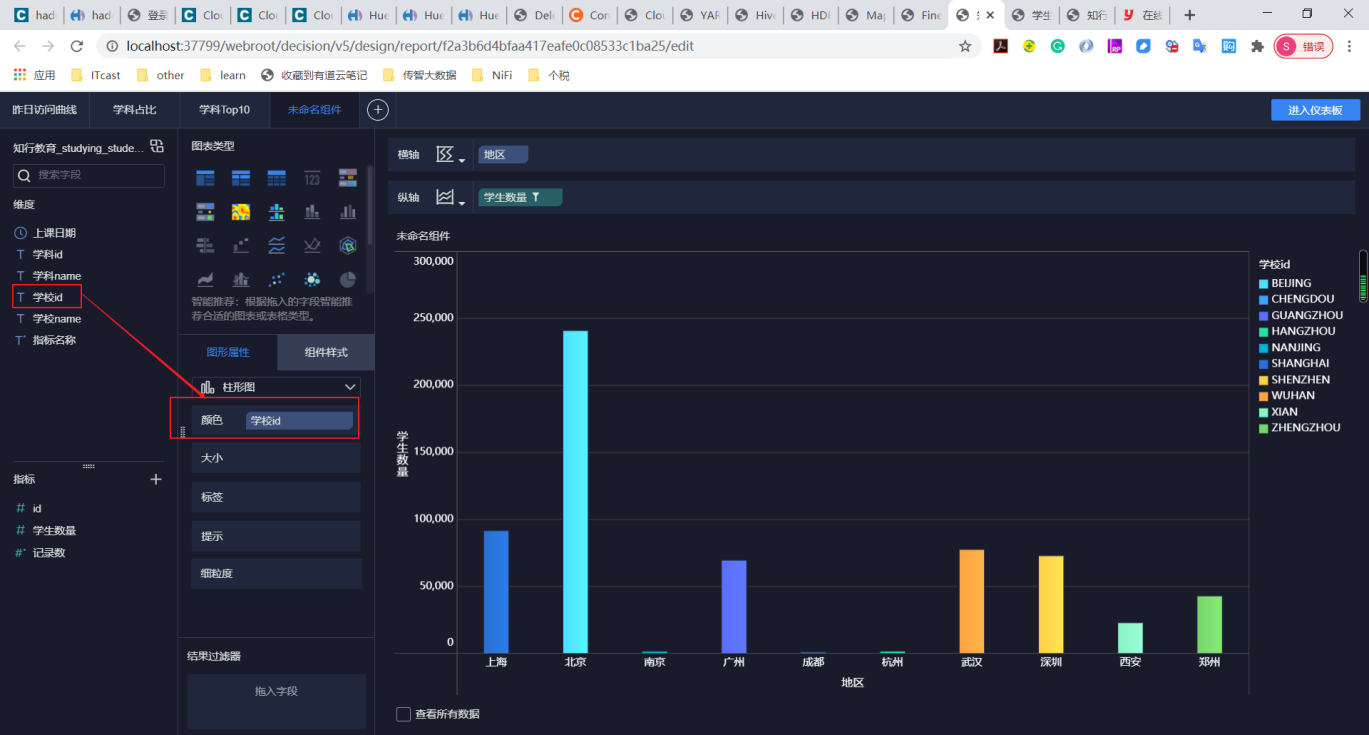Choose the horizontal bar chart type icon

205,245
